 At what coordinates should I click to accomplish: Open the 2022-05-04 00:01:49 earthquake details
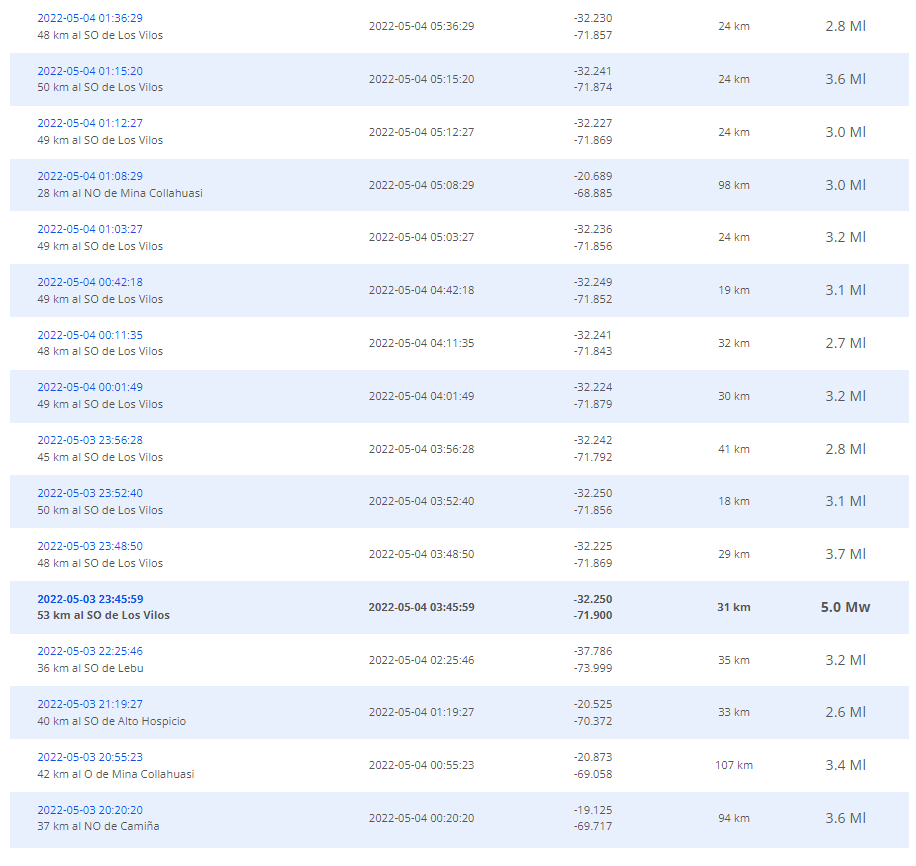pos(90,387)
